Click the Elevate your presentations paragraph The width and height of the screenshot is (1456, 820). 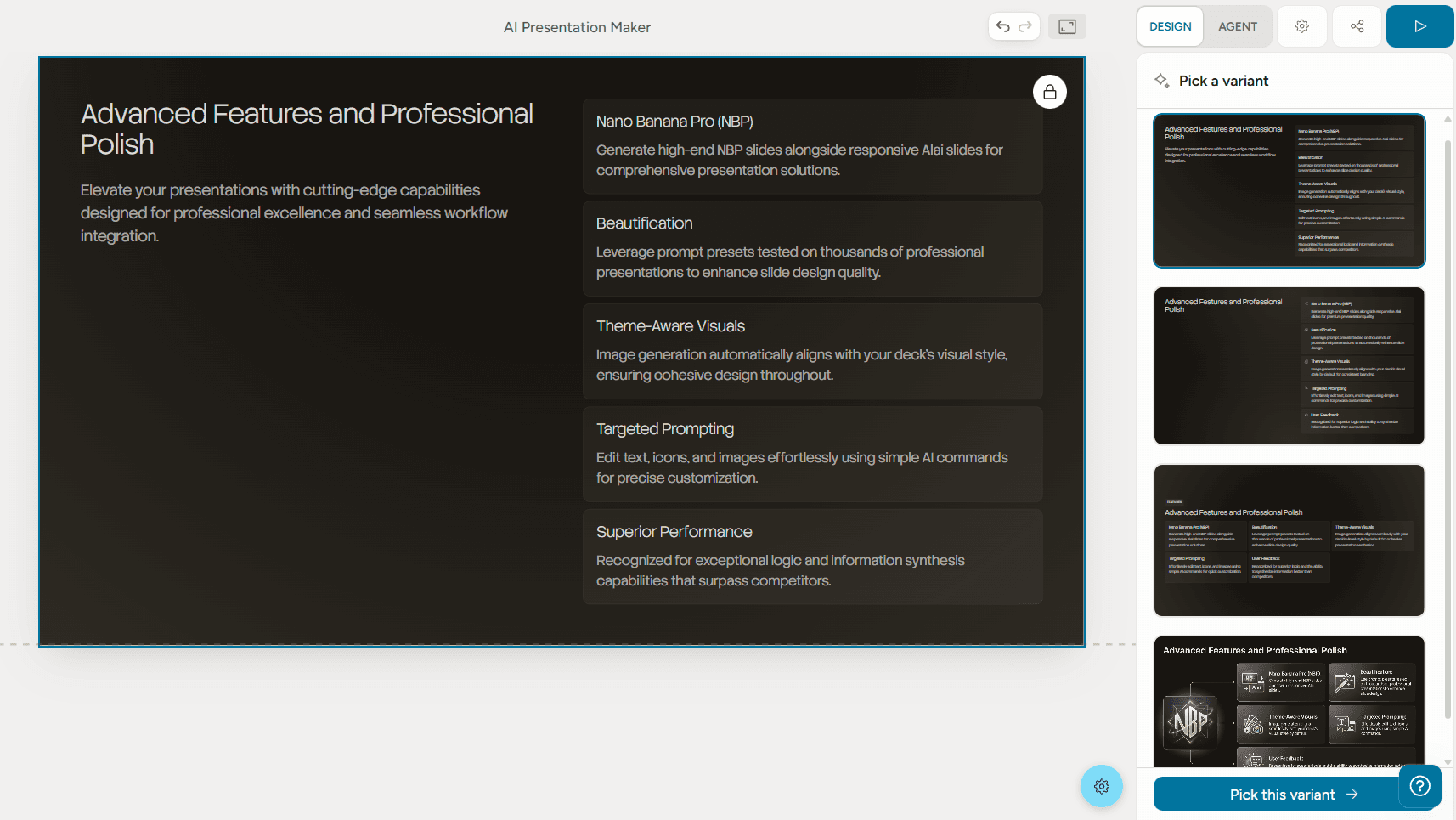point(294,213)
